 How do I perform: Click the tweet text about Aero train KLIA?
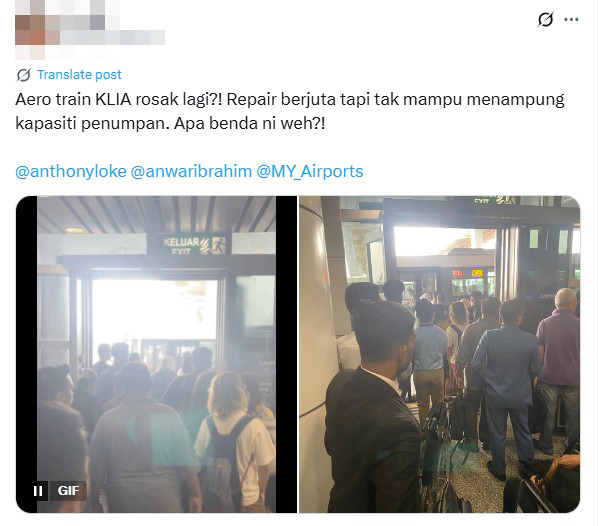pyautogui.click(x=290, y=111)
